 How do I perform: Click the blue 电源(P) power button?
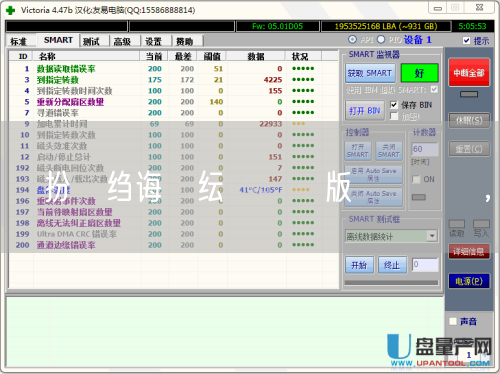469,281
